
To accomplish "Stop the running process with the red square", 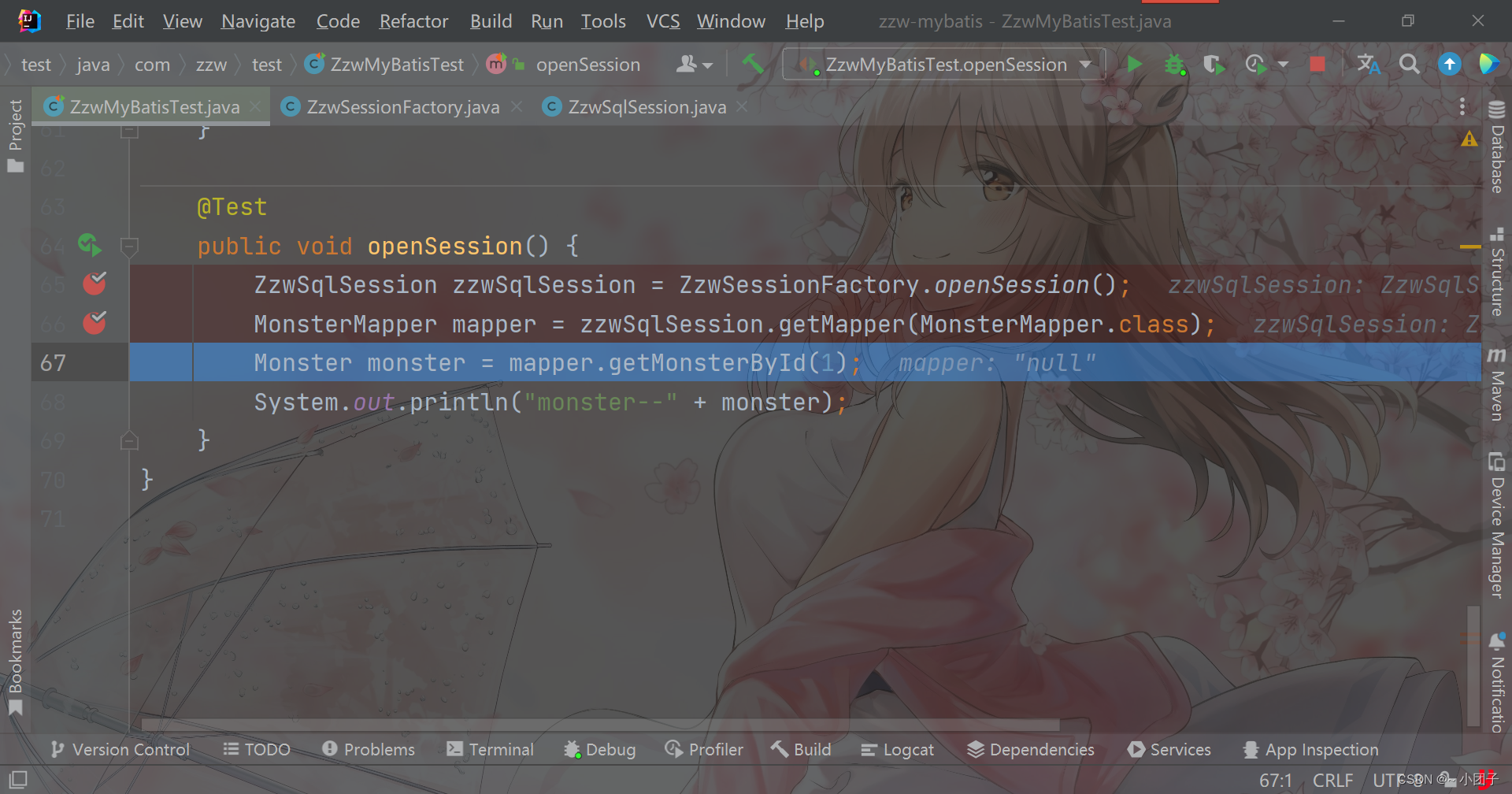I will click(x=1317, y=64).
